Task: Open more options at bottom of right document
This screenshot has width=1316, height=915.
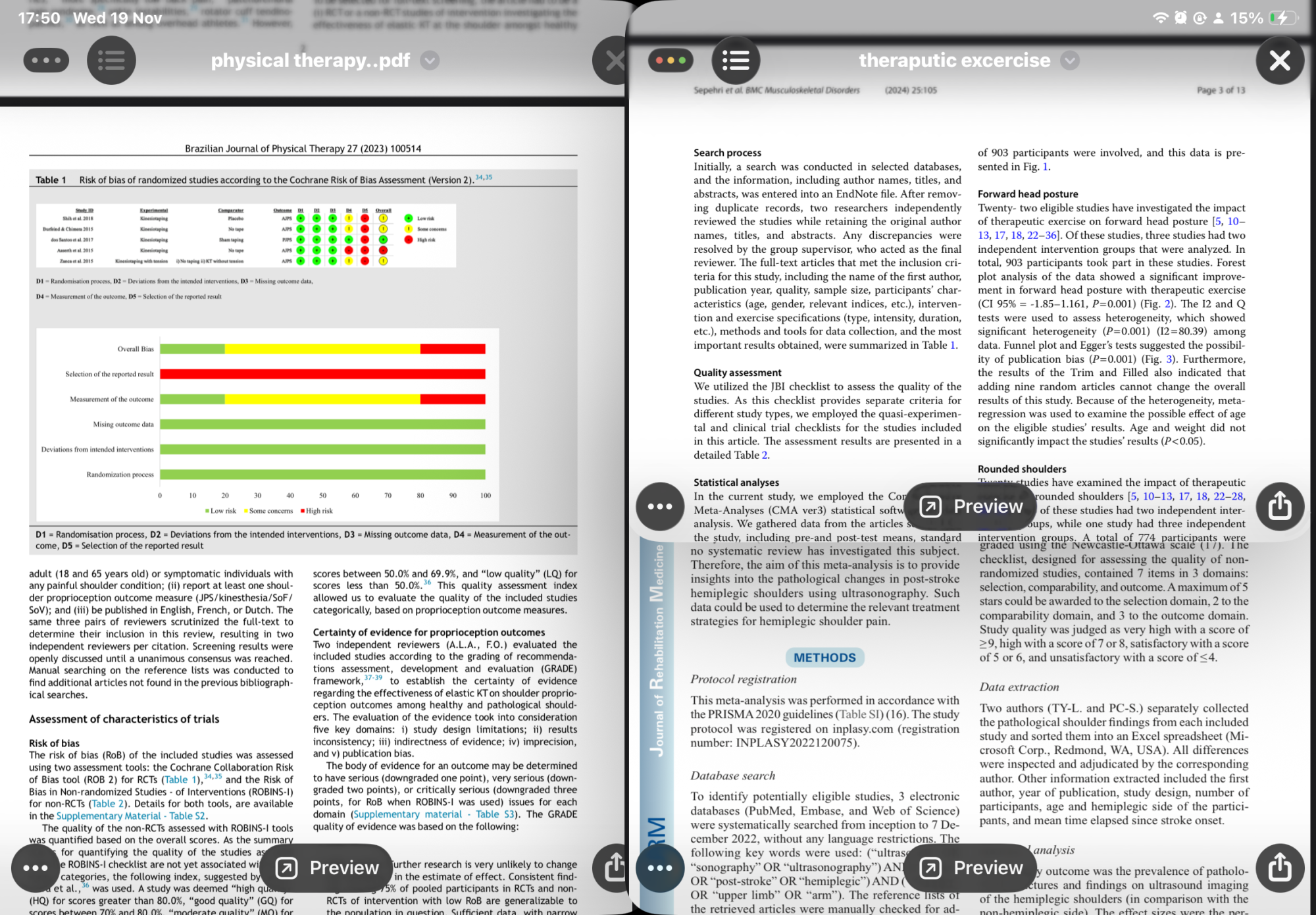Action: [x=660, y=868]
